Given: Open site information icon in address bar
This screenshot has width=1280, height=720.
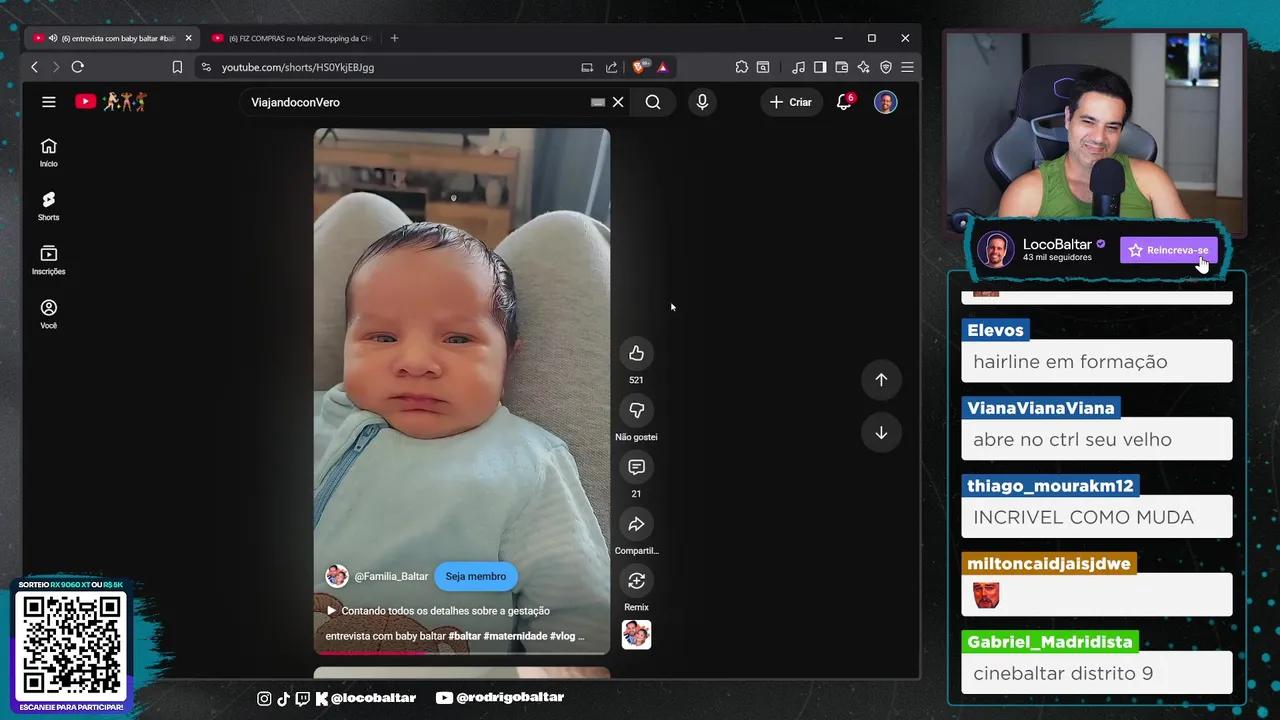Looking at the screenshot, I should (206, 67).
